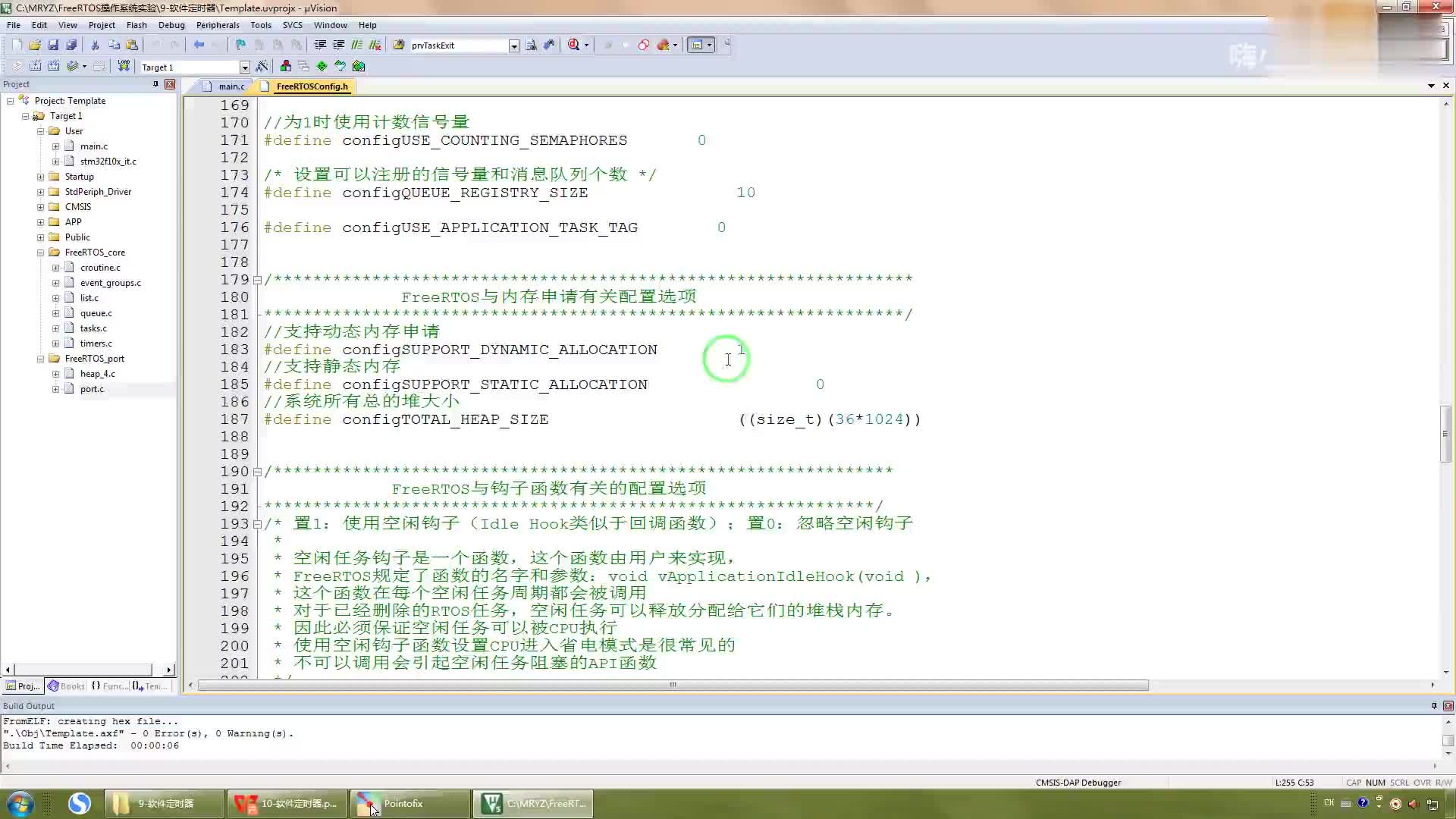1456x819 pixels.
Task: Download to flash LOAD icon
Action: [x=124, y=66]
